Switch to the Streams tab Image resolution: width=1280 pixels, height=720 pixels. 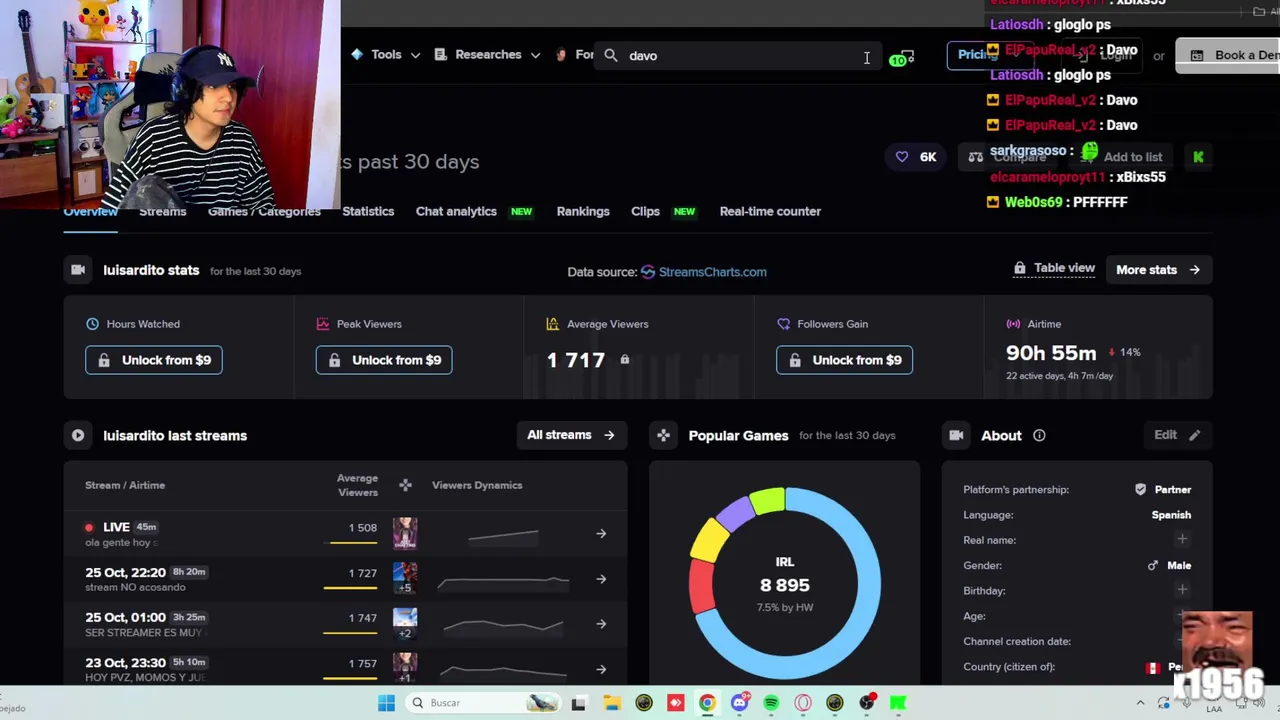click(163, 211)
